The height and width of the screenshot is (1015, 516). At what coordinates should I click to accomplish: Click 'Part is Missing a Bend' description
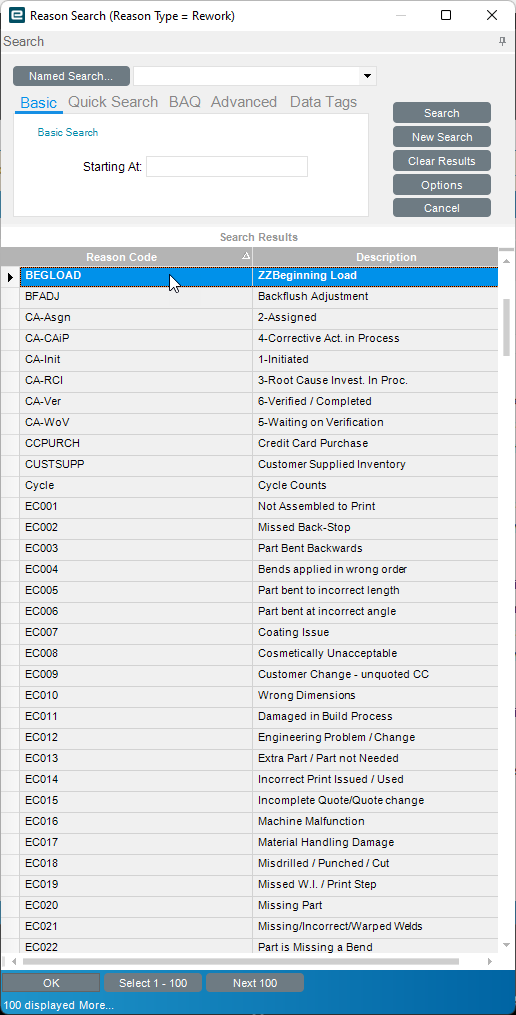315,948
